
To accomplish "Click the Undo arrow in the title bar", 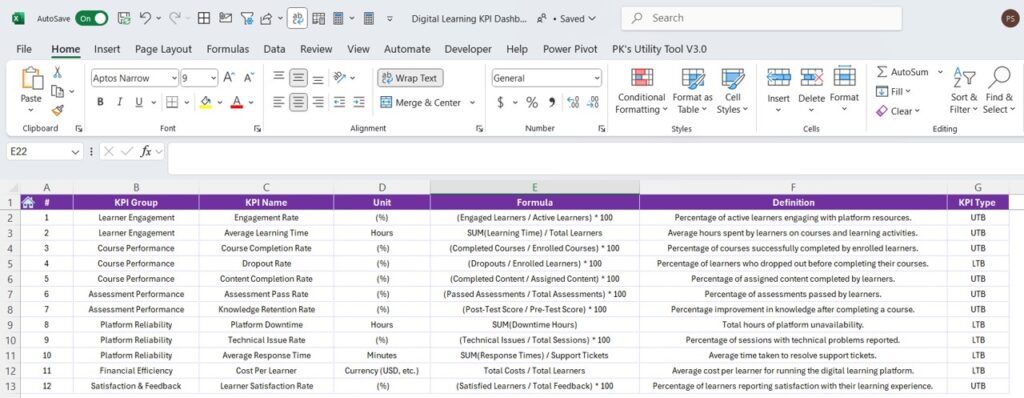I will (145, 18).
